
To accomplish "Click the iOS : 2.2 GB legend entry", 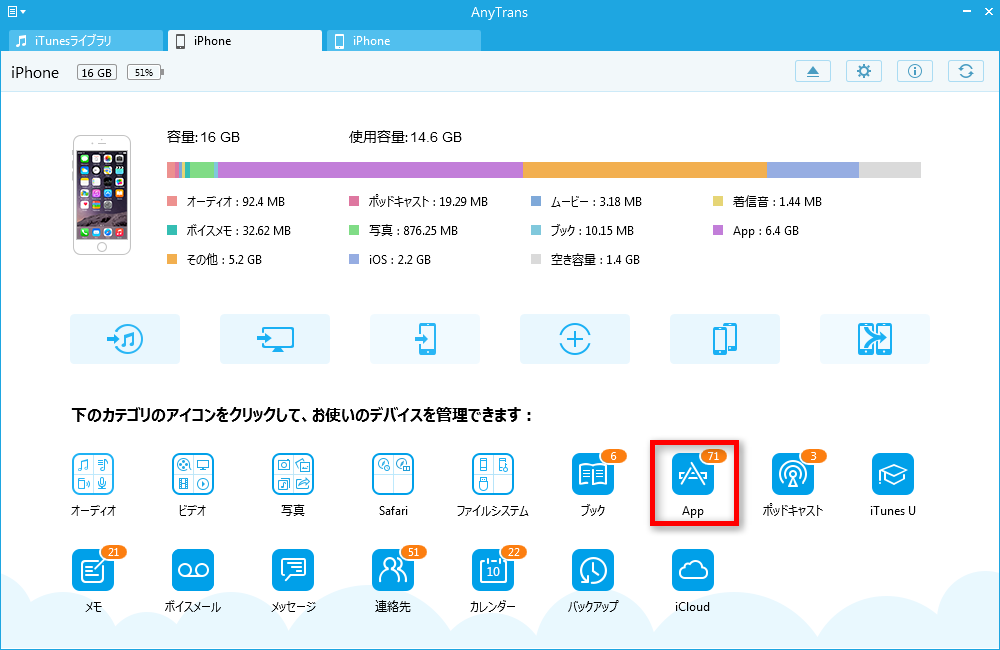I will tap(390, 260).
